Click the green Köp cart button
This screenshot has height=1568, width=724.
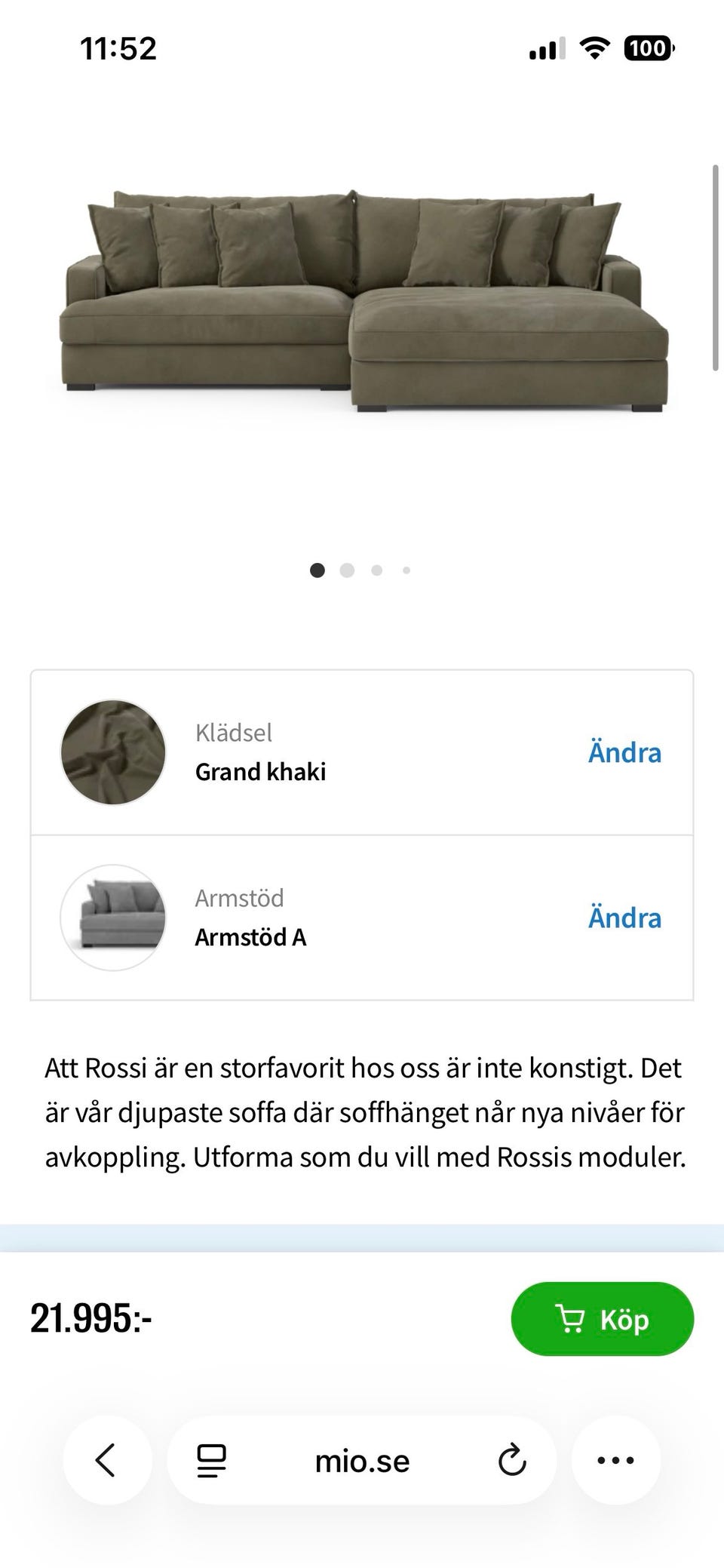[x=602, y=1319]
